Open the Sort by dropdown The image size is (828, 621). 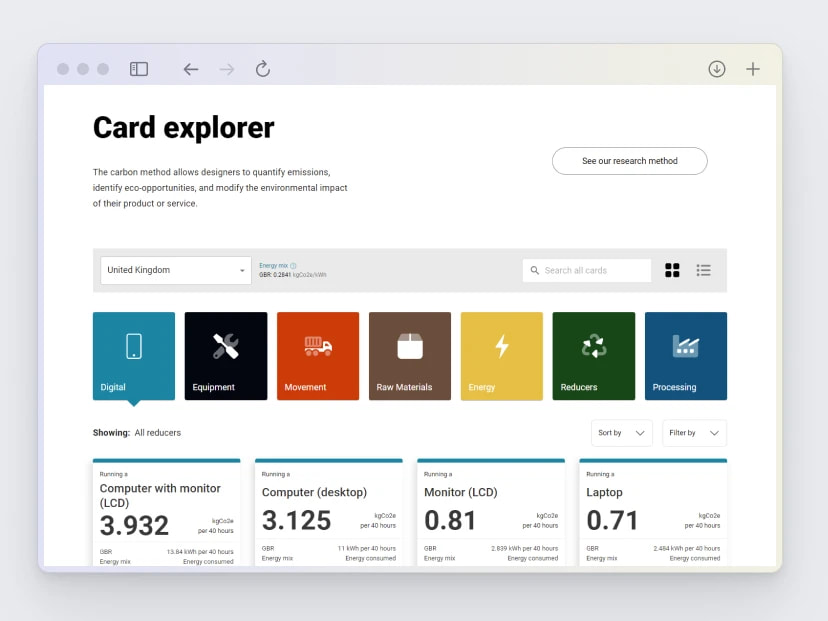622,433
